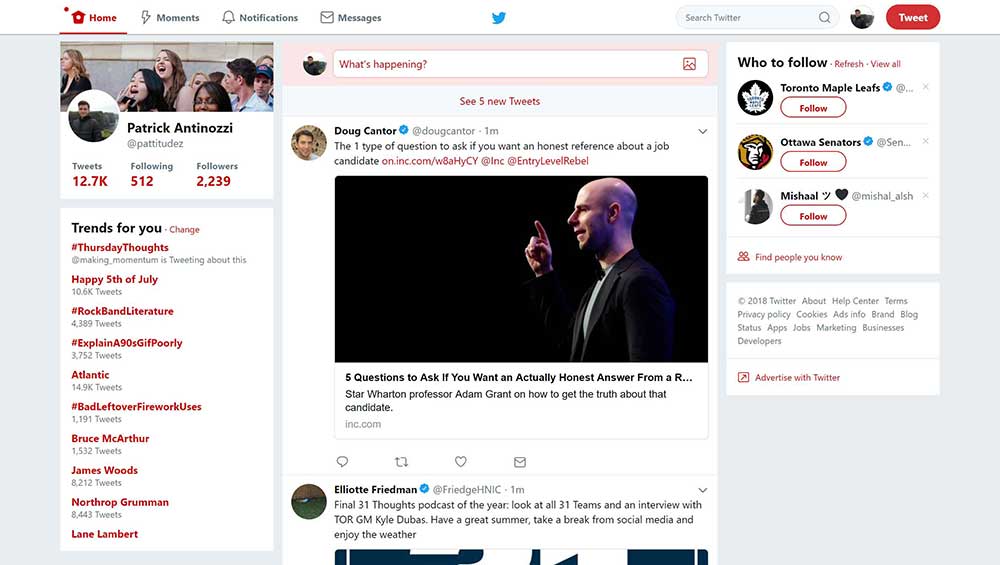Open Mishaal's profile picture
Screen dimensions: 1000x565
tap(755, 206)
